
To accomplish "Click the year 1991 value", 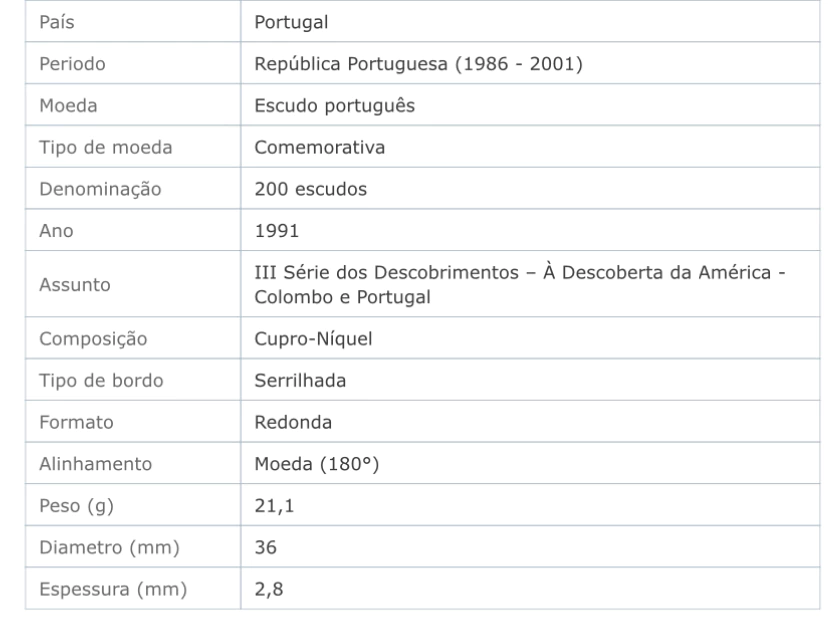I will [276, 231].
